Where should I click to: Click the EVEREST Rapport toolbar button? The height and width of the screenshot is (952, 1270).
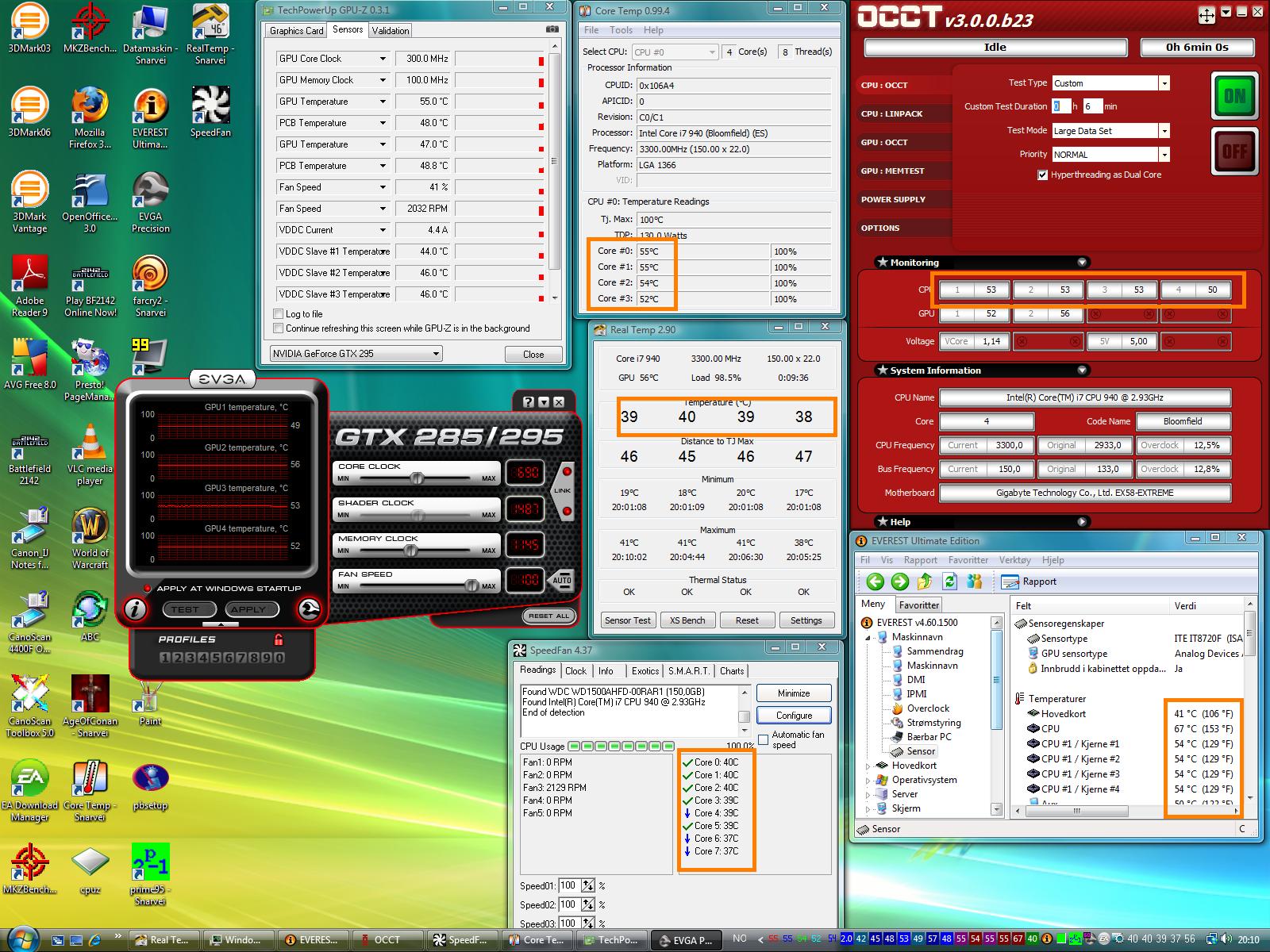1029,582
